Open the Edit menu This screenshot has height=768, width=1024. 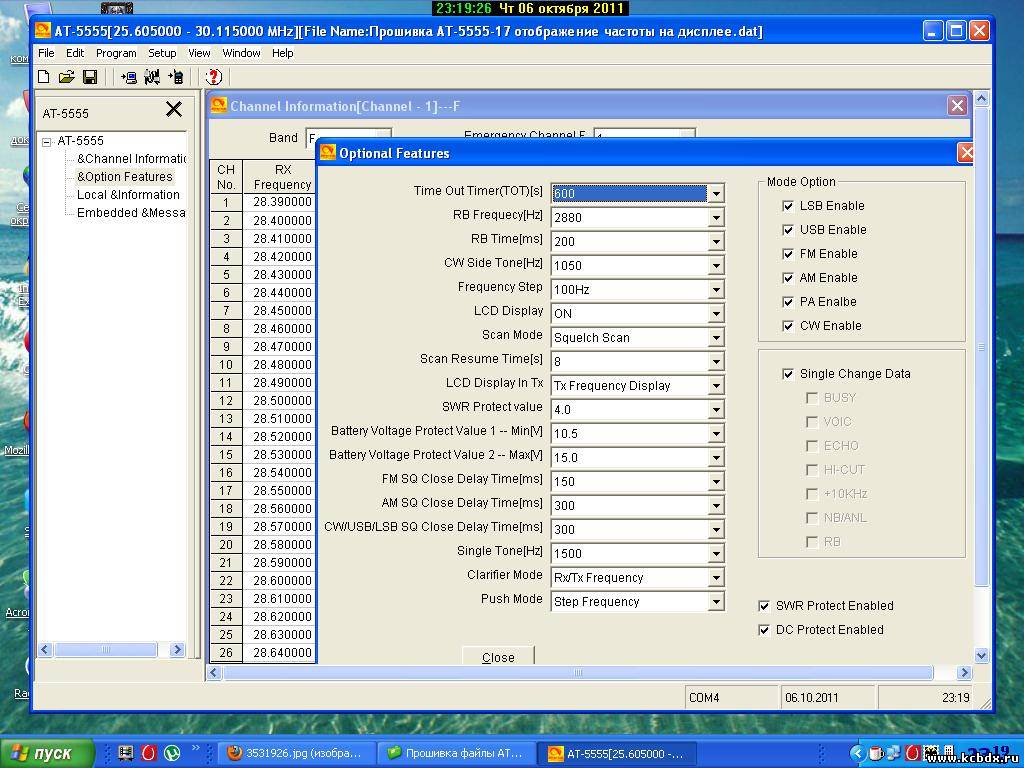[x=75, y=53]
